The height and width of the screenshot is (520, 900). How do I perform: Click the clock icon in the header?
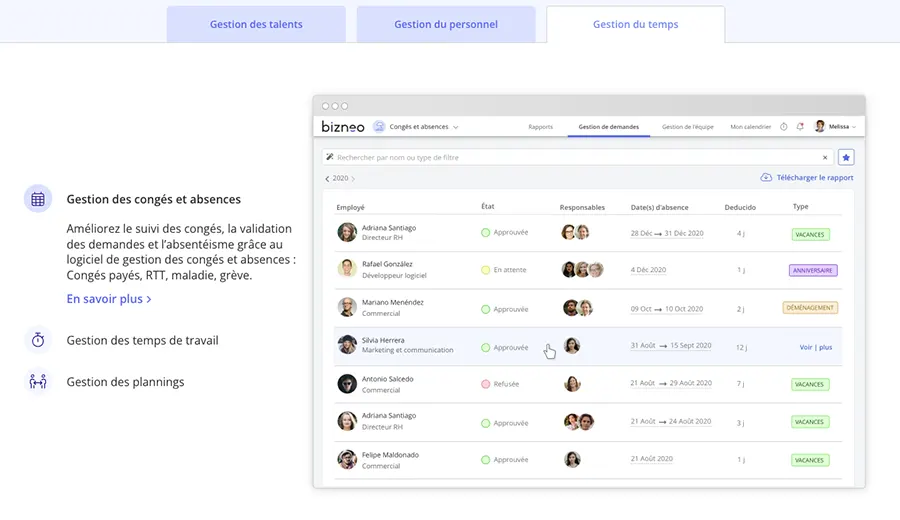coord(783,127)
